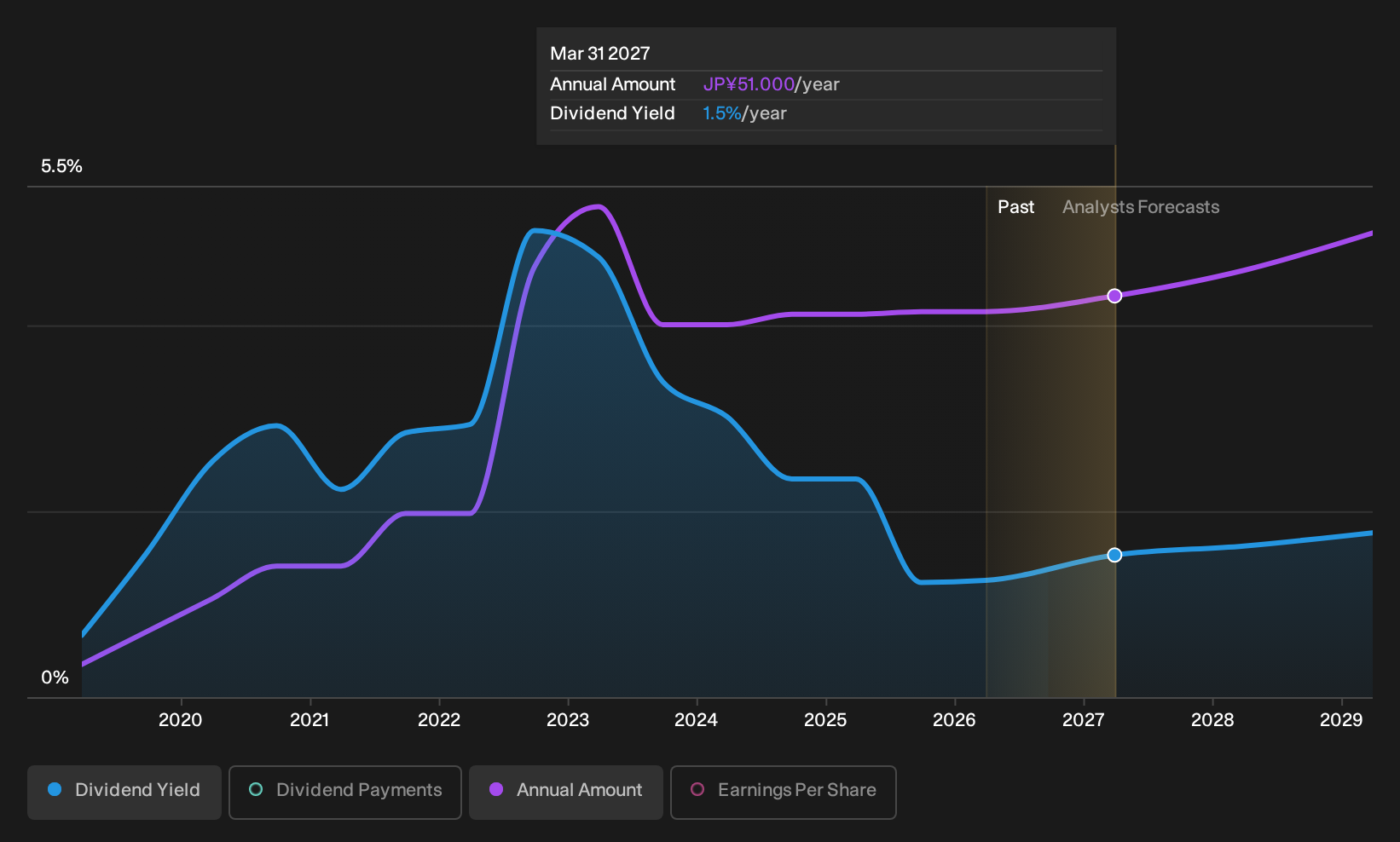The image size is (1400, 842).
Task: Click the teal Dividend Payments legend circle
Action: (x=256, y=789)
